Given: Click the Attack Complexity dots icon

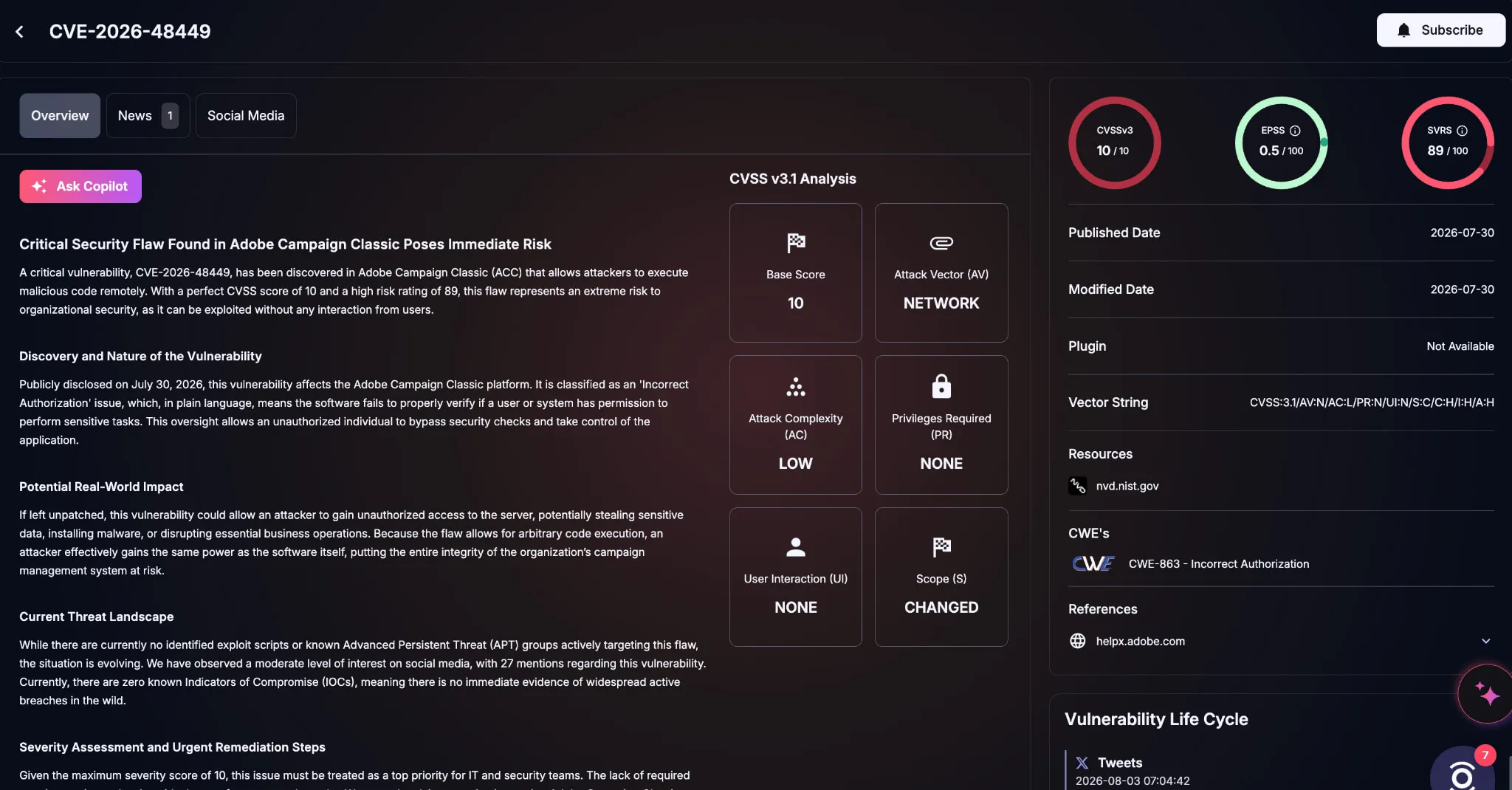Looking at the screenshot, I should coord(796,387).
